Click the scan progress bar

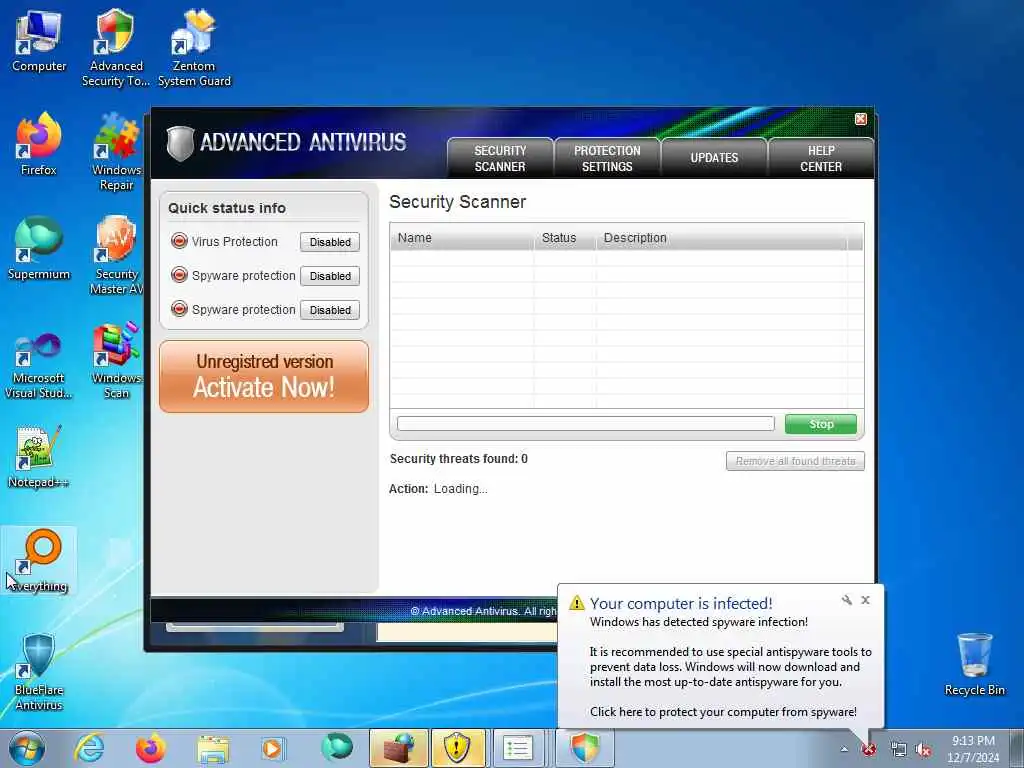(586, 424)
